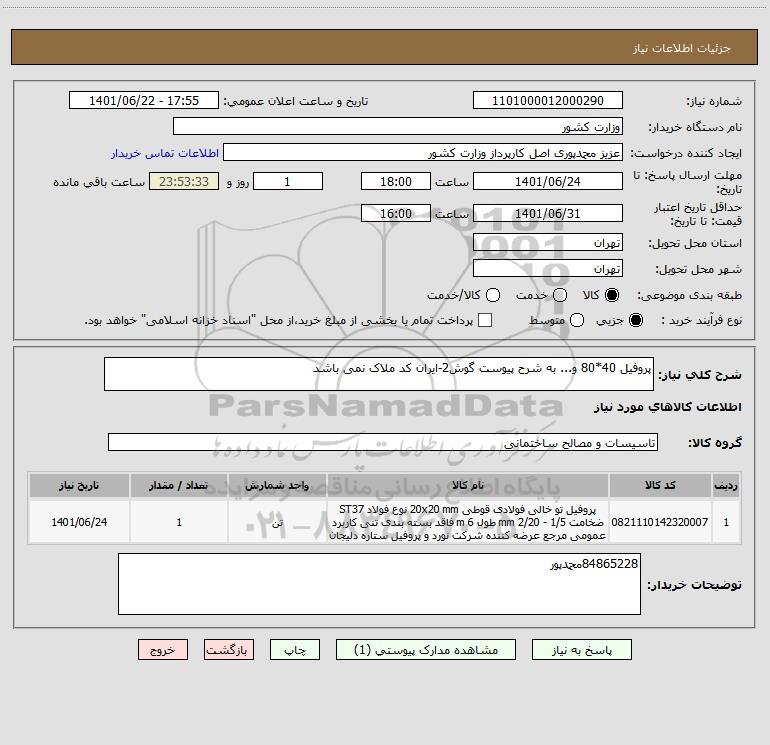
Task: Click the نام کالا column header
Action: coord(468,485)
